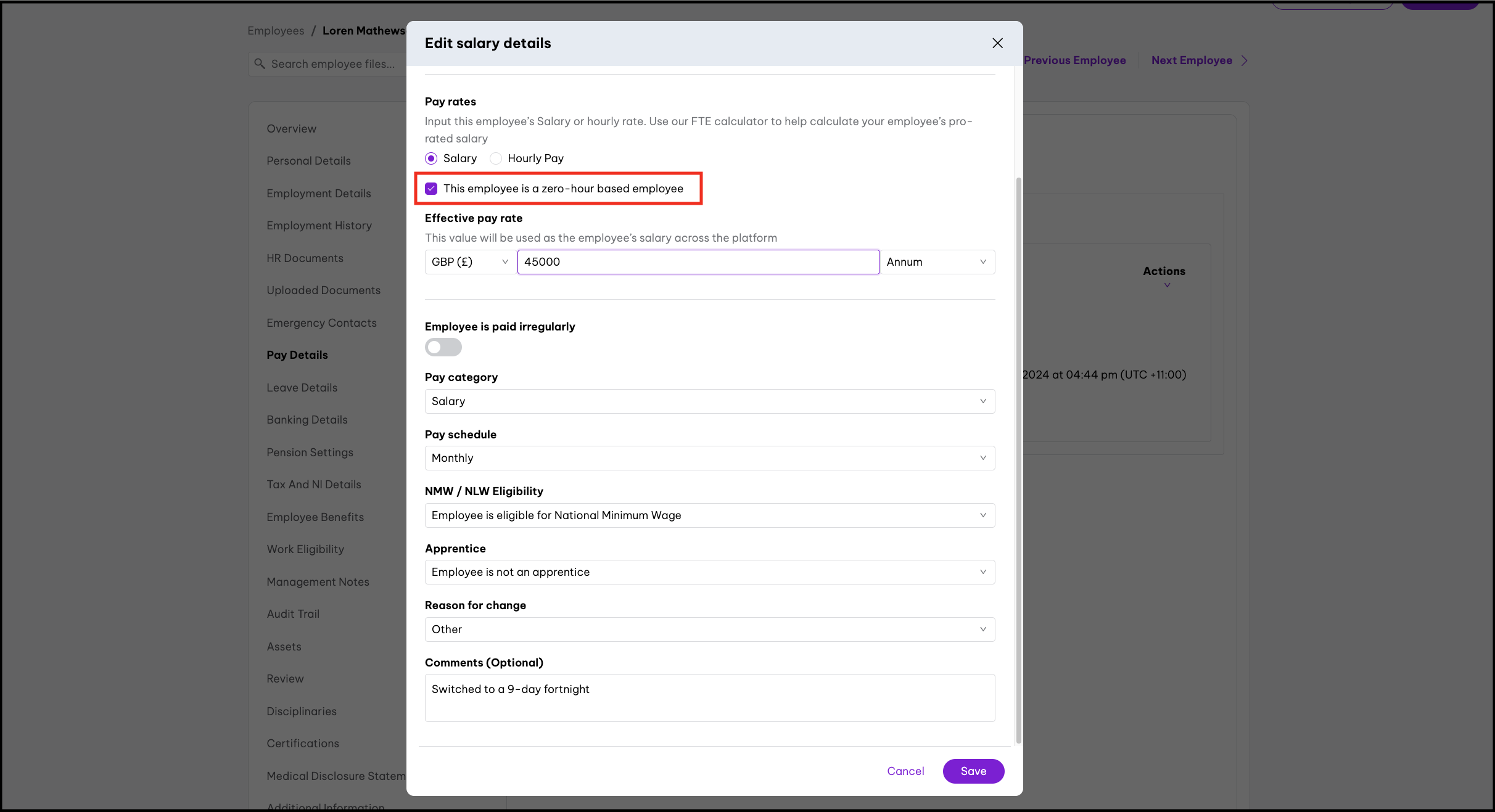Open the GBP currency dropdown
Screen dimensions: 1495x812
(470, 262)
